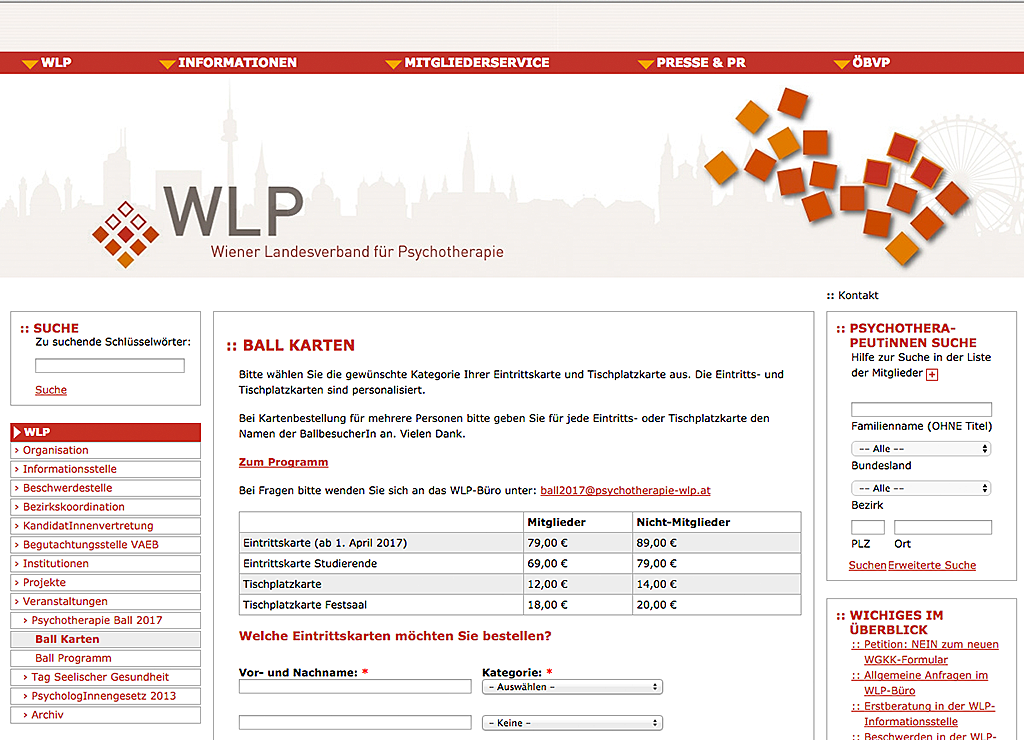Screen dimensions: 1024x740
Task: Click the 'Zum Programm' link
Action: (x=283, y=462)
